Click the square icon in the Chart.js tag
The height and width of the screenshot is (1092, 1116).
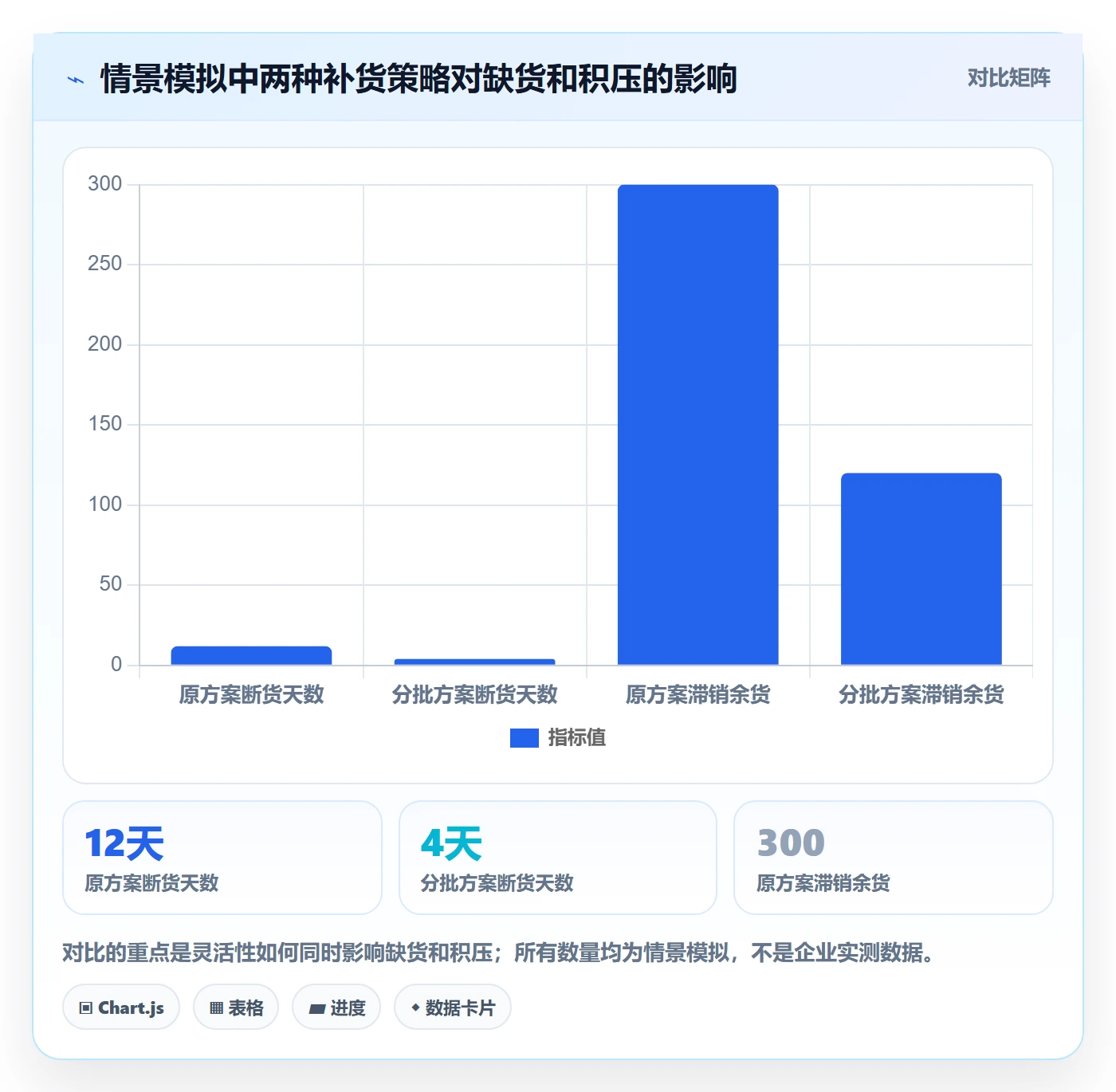[86, 1008]
